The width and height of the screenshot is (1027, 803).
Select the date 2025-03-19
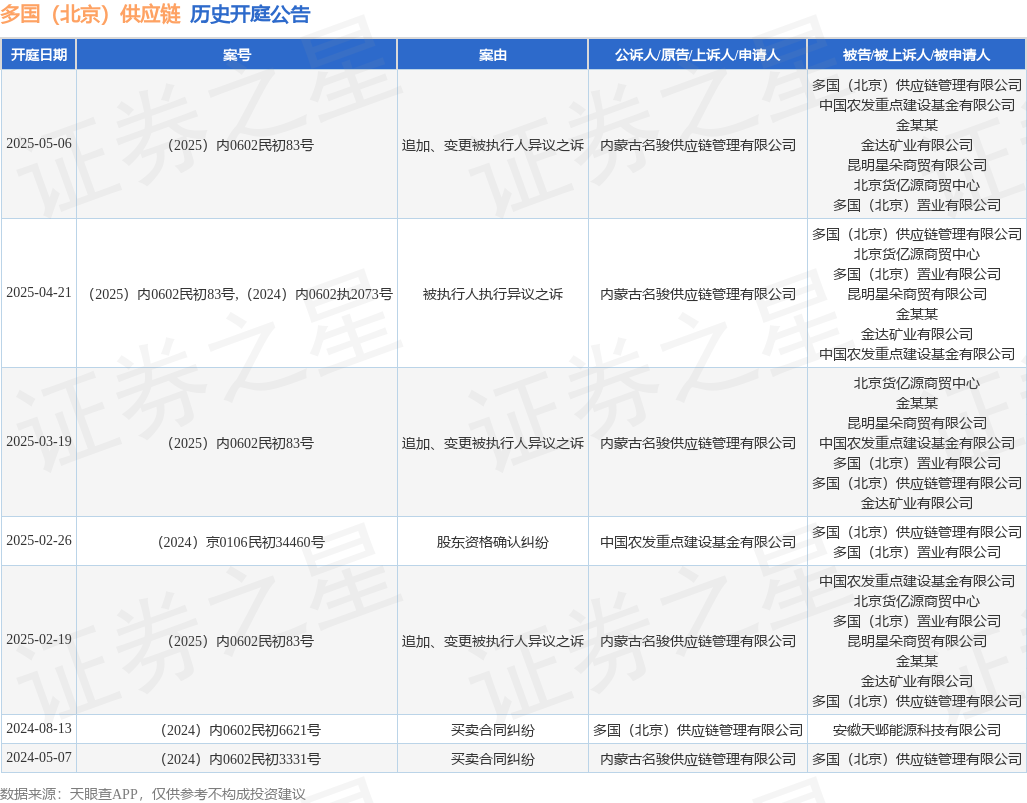39,441
